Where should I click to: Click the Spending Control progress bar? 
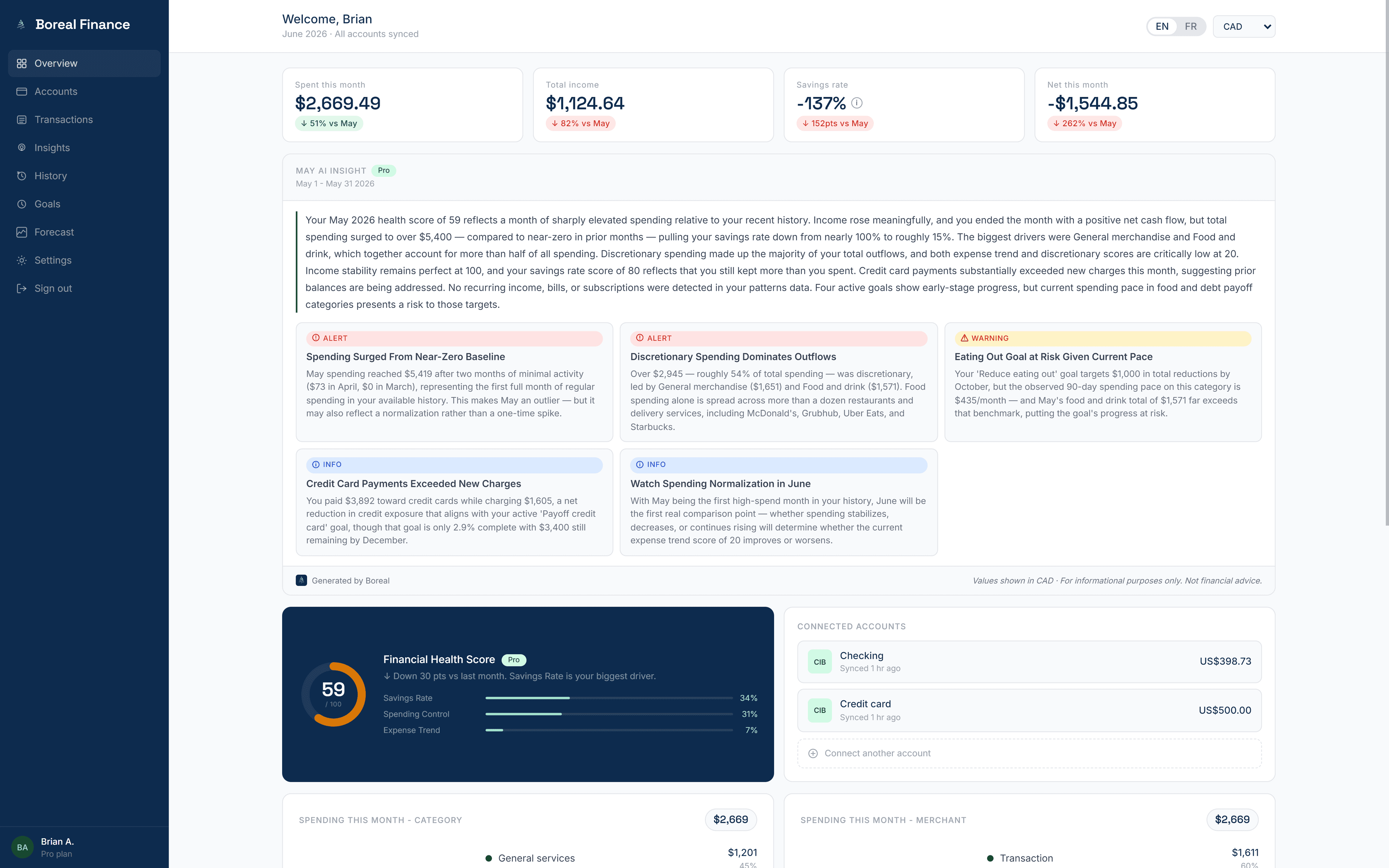point(609,714)
